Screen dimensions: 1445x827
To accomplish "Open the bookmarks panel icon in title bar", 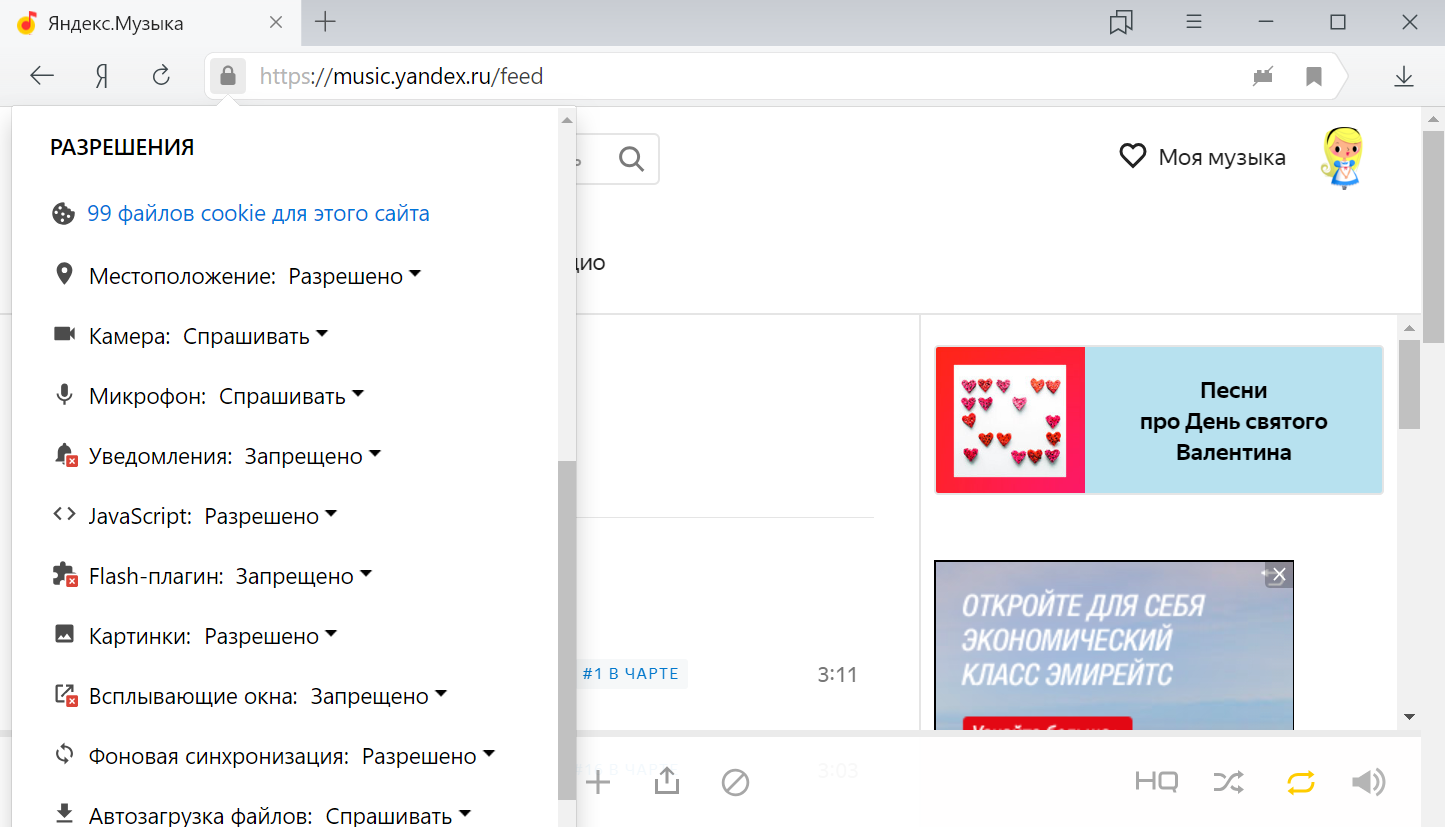I will 1121,22.
